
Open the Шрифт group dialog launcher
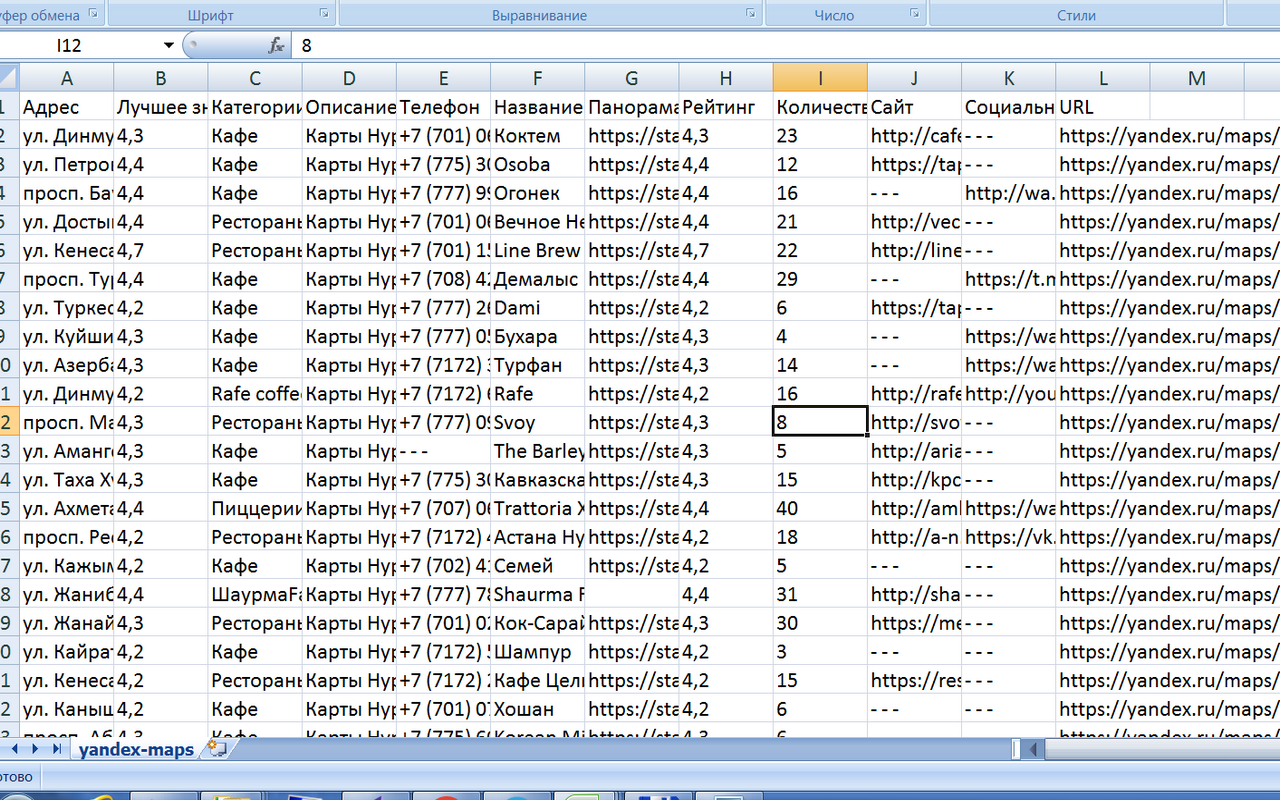324,14
